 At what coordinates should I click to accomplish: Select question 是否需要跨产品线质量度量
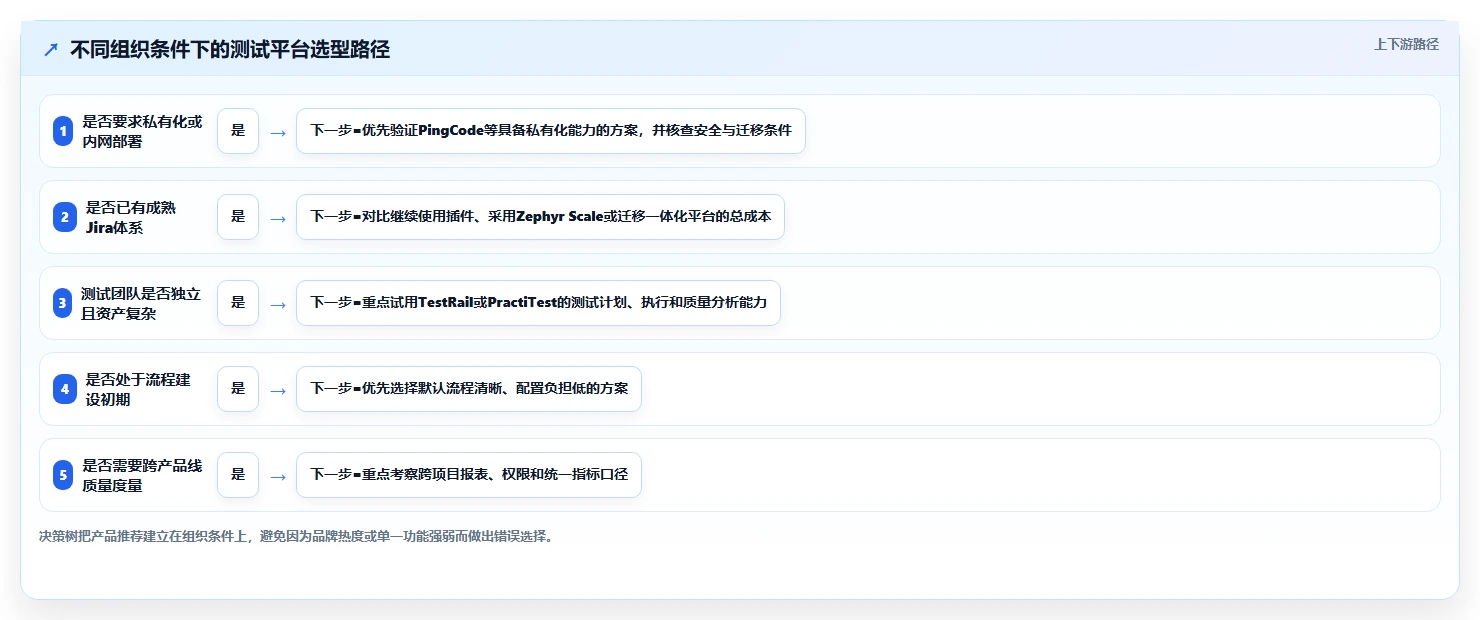pos(142,475)
